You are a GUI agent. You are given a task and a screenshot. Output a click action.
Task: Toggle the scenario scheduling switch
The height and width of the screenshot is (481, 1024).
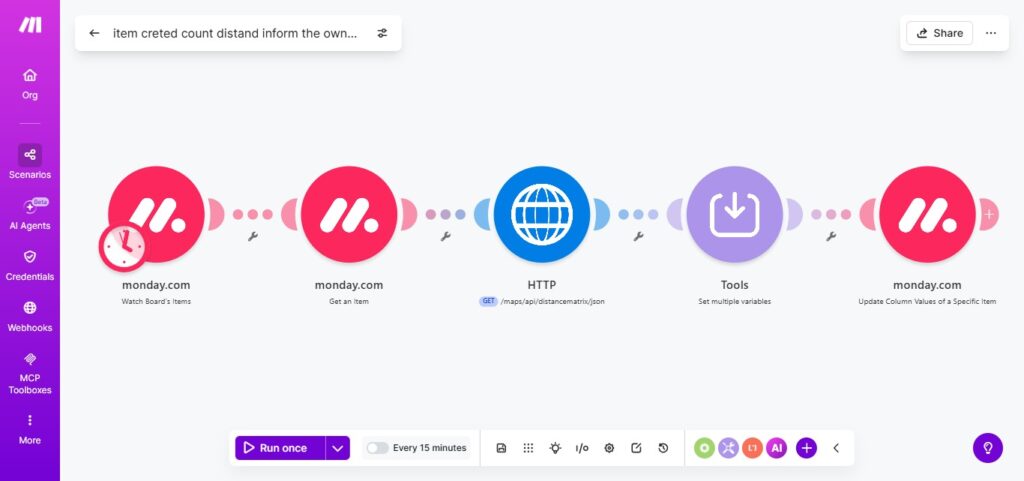pos(377,448)
